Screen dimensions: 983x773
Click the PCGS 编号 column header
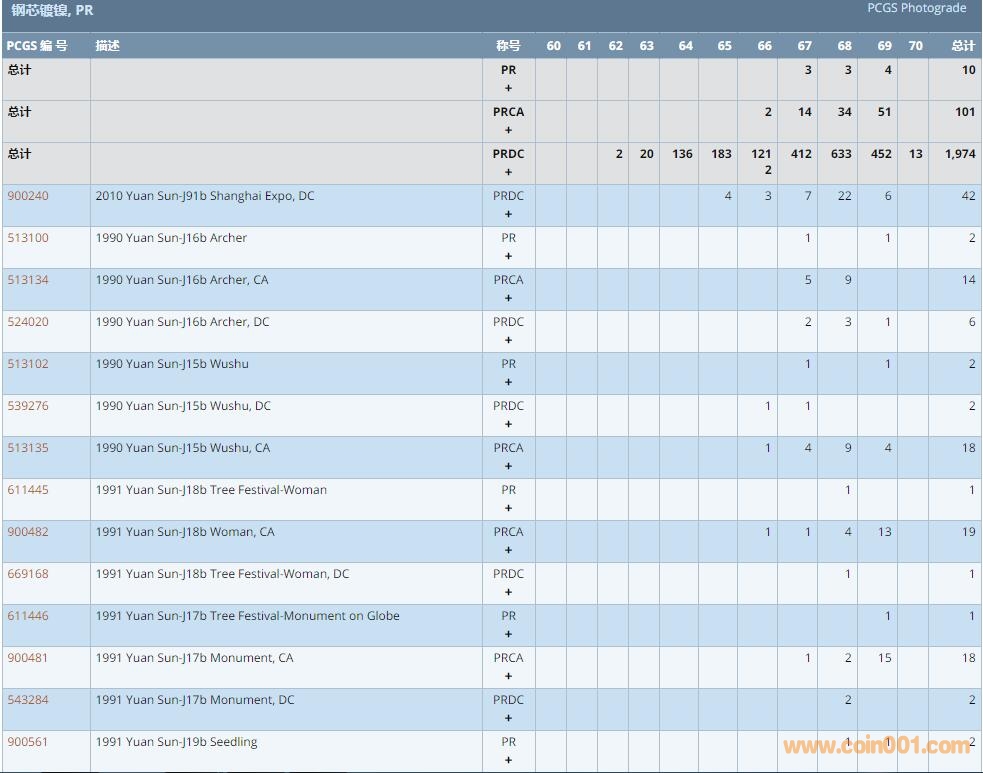[37, 46]
